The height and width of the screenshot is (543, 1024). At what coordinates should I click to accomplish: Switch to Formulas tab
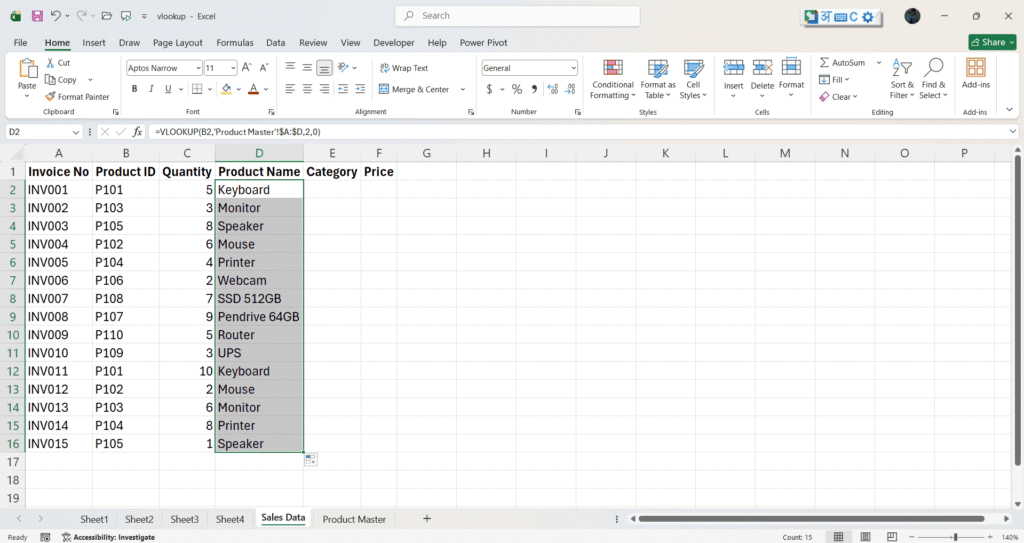[x=234, y=42]
